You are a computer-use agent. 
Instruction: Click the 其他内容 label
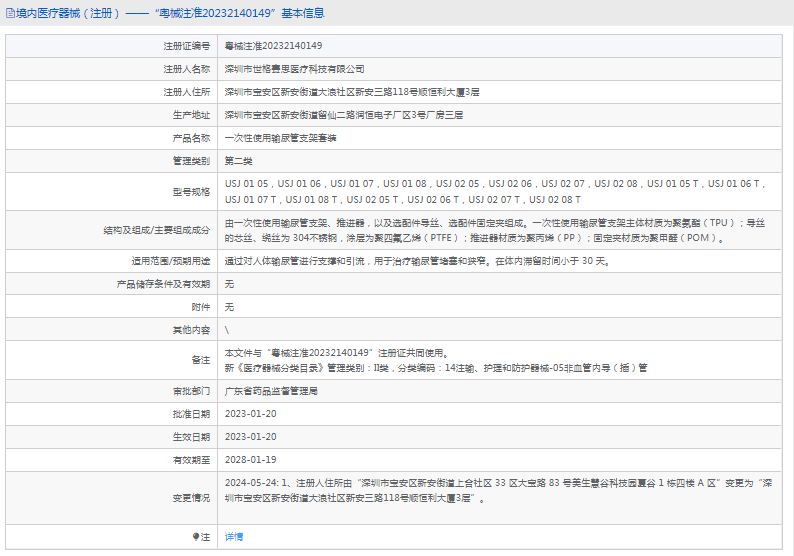click(191, 330)
